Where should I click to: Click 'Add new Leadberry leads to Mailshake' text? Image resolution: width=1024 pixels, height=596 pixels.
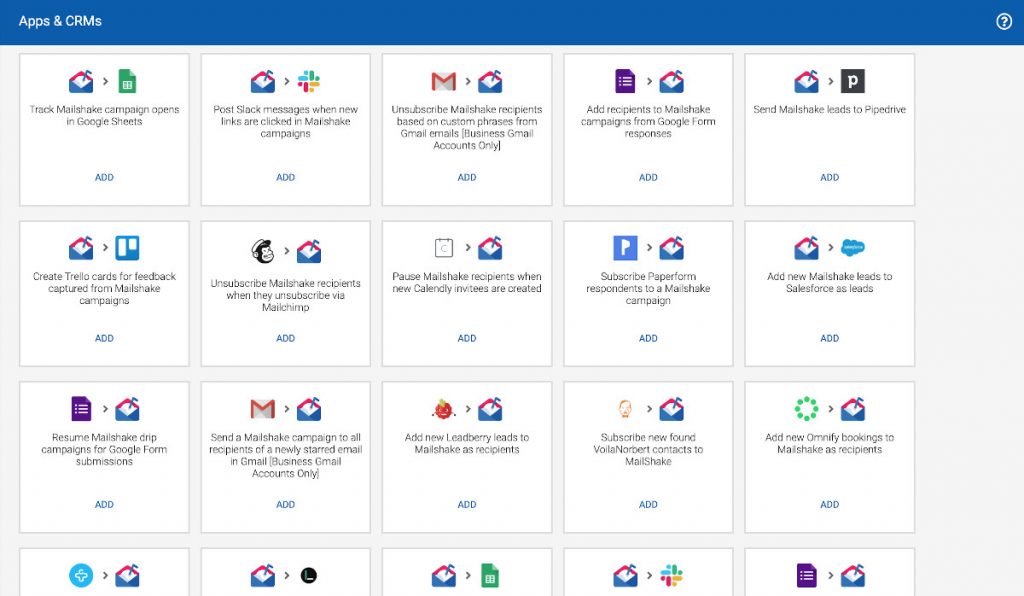[467, 443]
